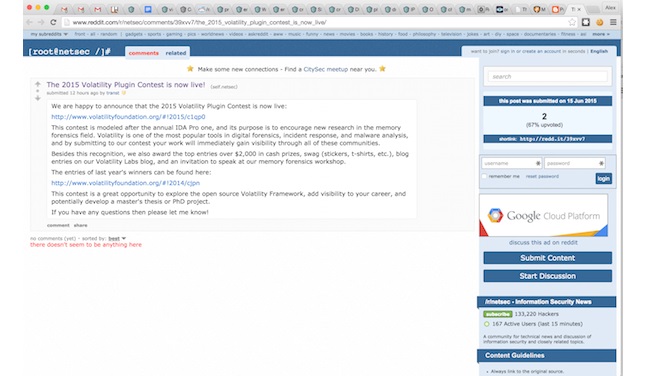Click the (self.netsec) domain link

coord(224,87)
